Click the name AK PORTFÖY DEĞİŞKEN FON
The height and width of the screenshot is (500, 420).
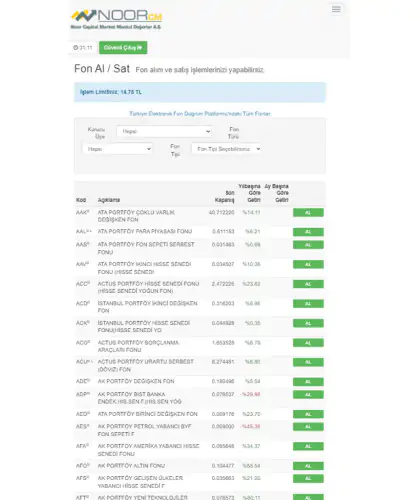click(136, 381)
